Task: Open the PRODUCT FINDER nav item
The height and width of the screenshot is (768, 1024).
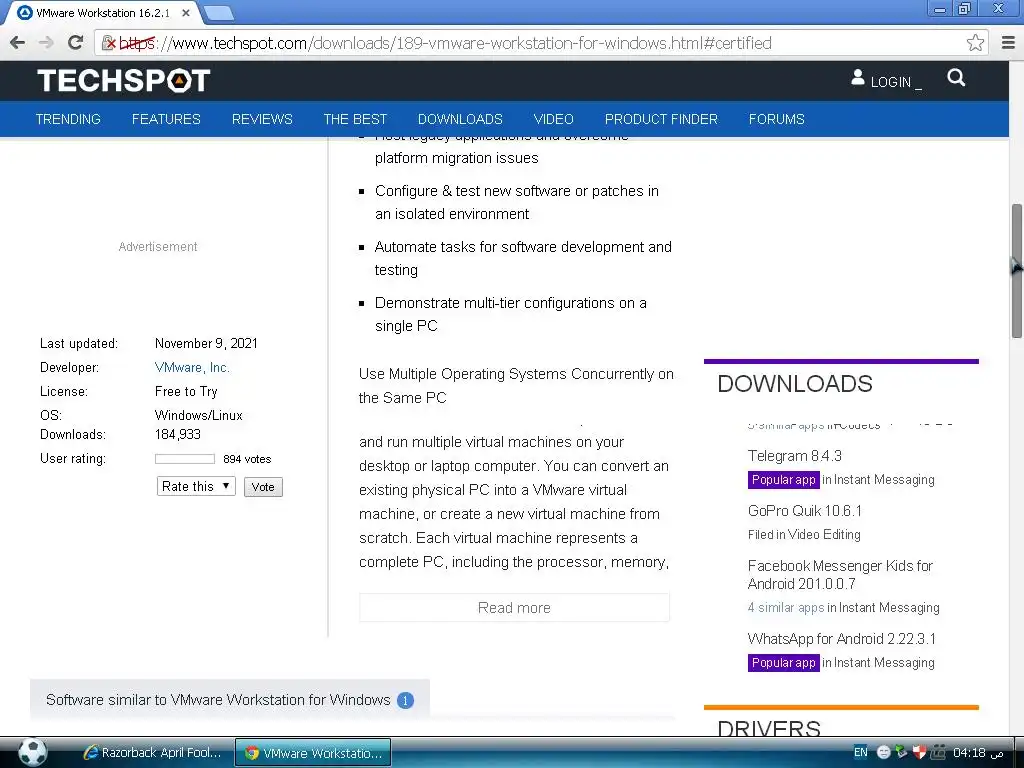Action: (x=661, y=119)
